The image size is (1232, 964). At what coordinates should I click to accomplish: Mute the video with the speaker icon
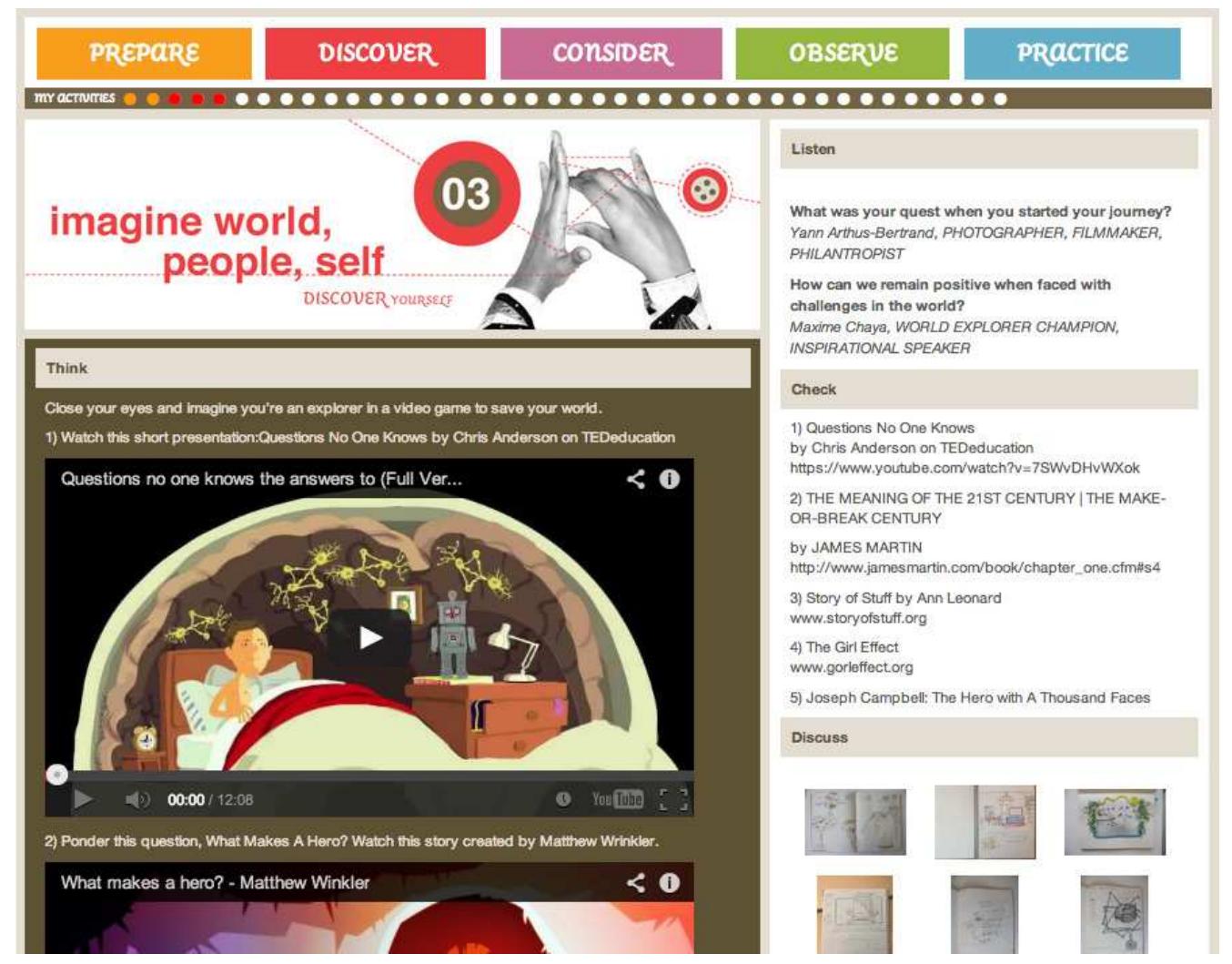[137, 799]
